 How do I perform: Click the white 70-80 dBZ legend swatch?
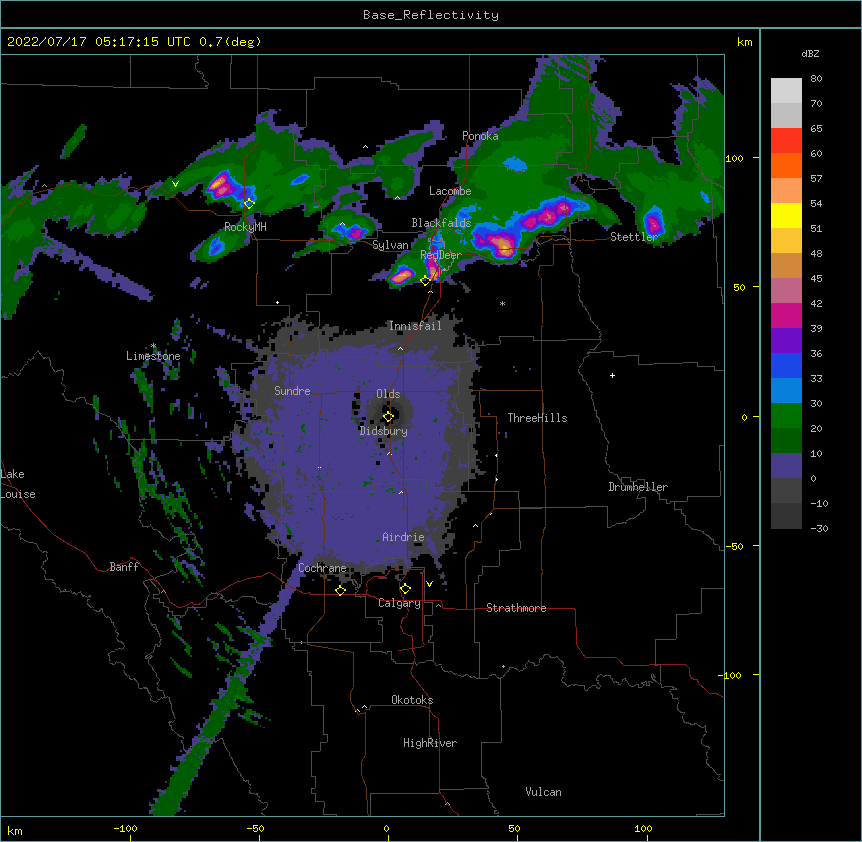click(x=786, y=91)
